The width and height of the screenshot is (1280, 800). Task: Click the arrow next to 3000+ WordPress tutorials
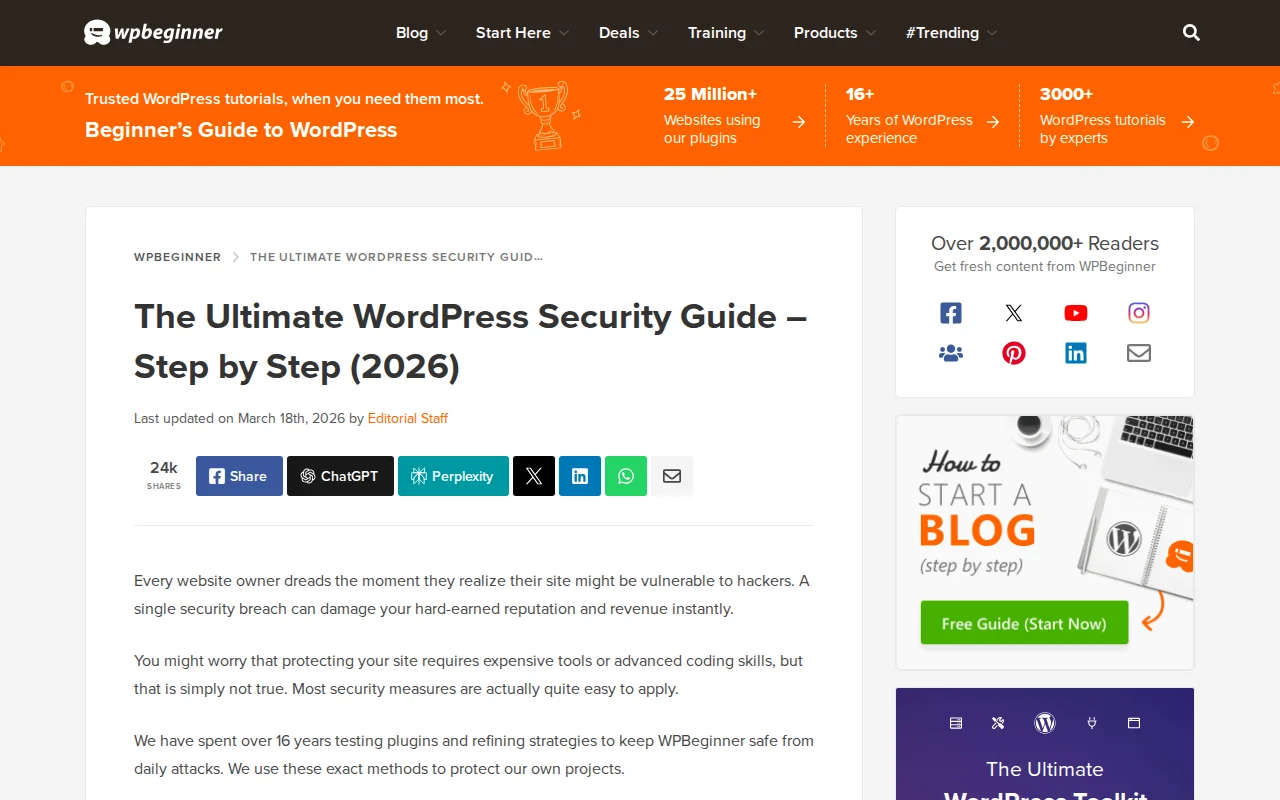click(1188, 121)
